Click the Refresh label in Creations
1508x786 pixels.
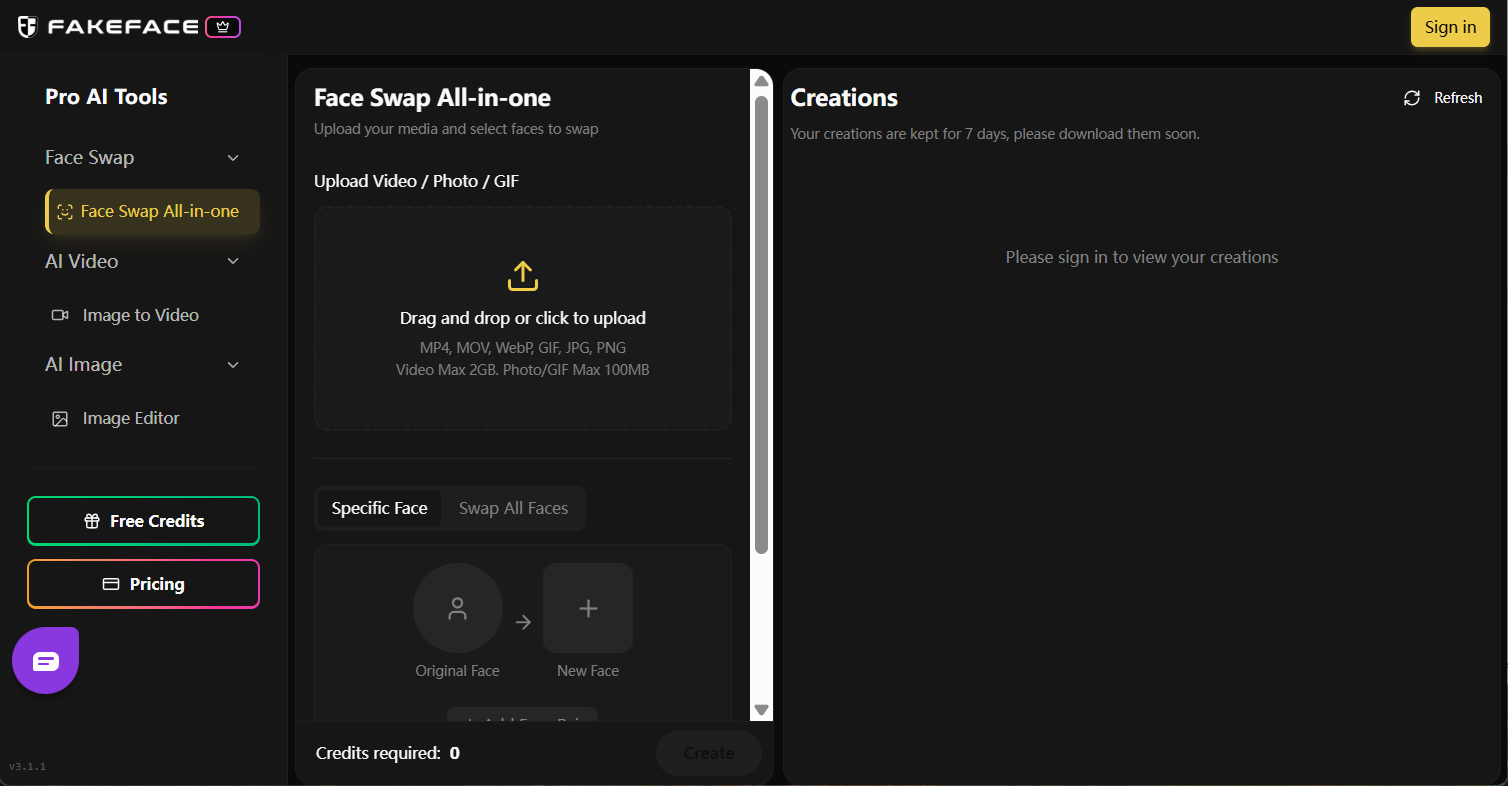(x=1458, y=98)
